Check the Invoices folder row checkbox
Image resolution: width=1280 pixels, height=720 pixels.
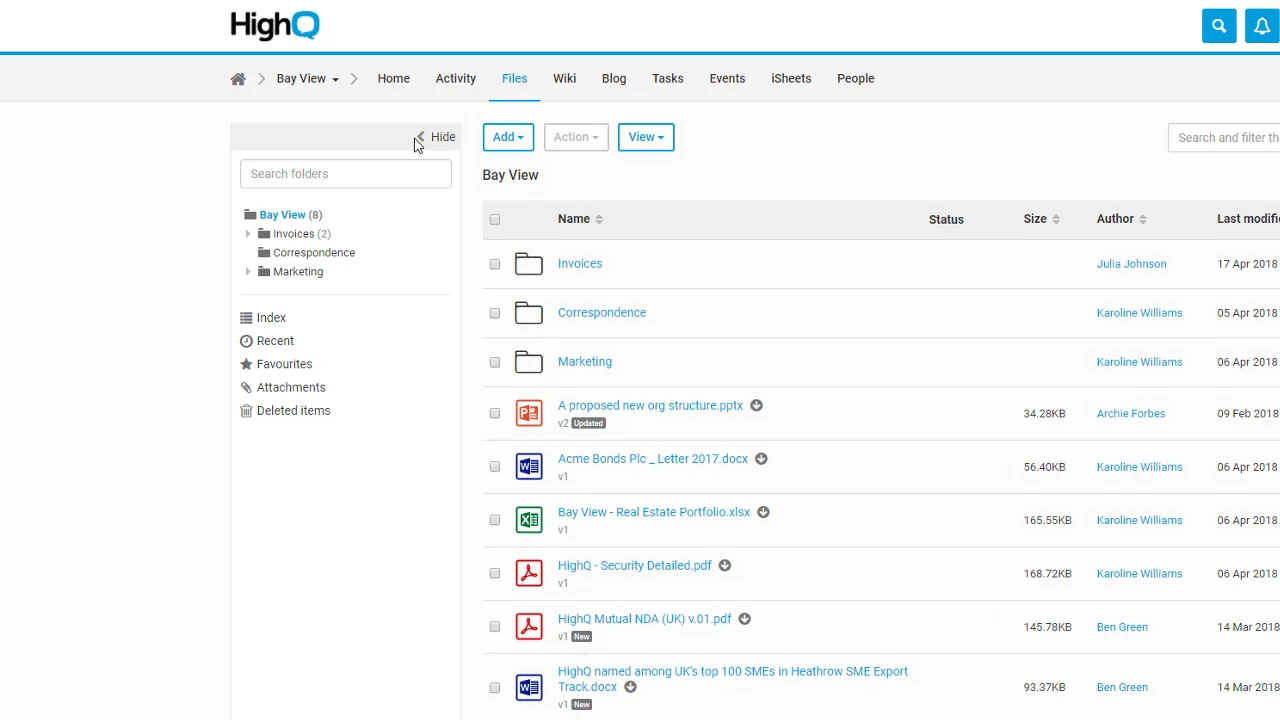[494, 264]
